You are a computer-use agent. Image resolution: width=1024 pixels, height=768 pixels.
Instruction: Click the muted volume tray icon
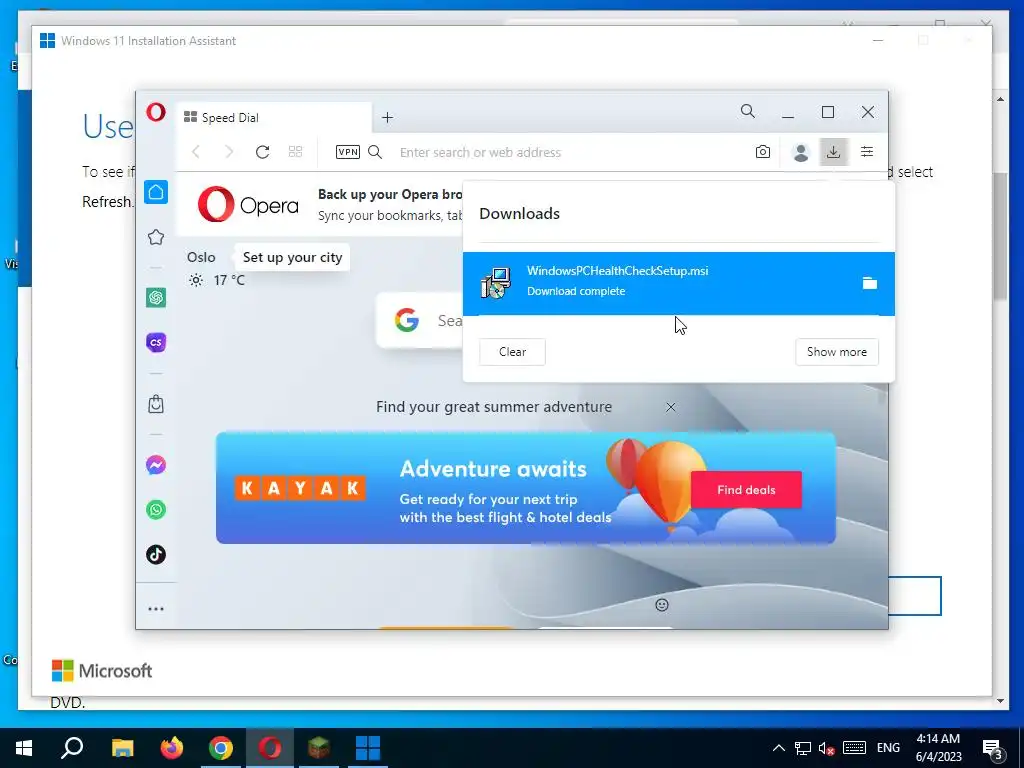pos(826,748)
